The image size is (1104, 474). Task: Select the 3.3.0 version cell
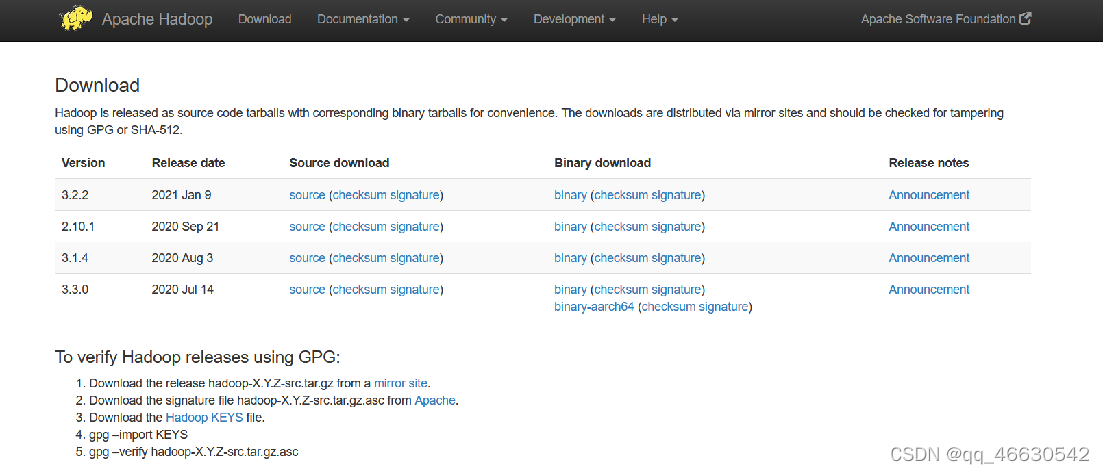tap(75, 289)
